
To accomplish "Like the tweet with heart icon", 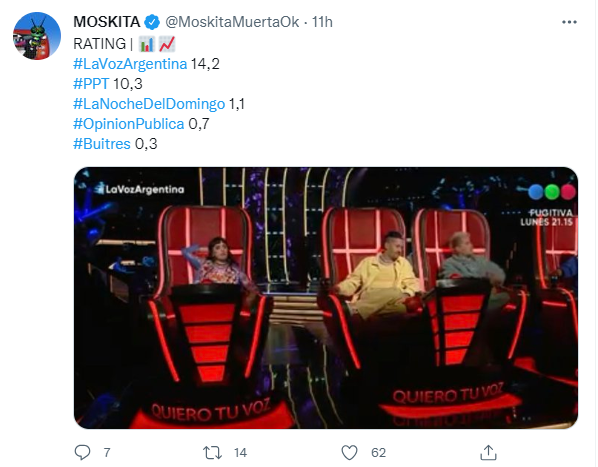I will 349,453.
